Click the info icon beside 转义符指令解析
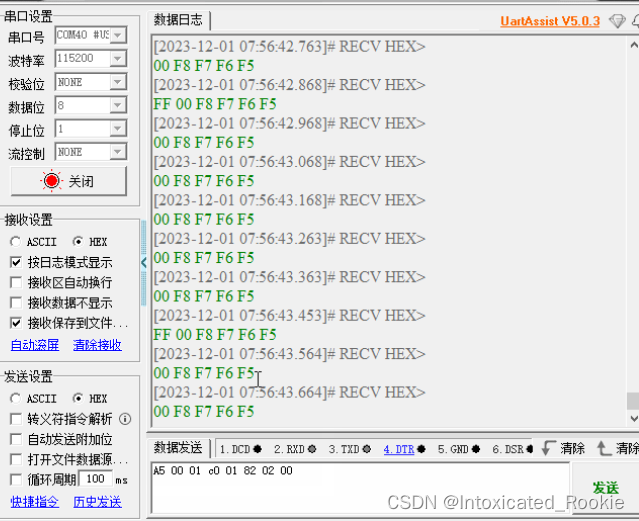Image resolution: width=639 pixels, height=521 pixels. (125, 419)
